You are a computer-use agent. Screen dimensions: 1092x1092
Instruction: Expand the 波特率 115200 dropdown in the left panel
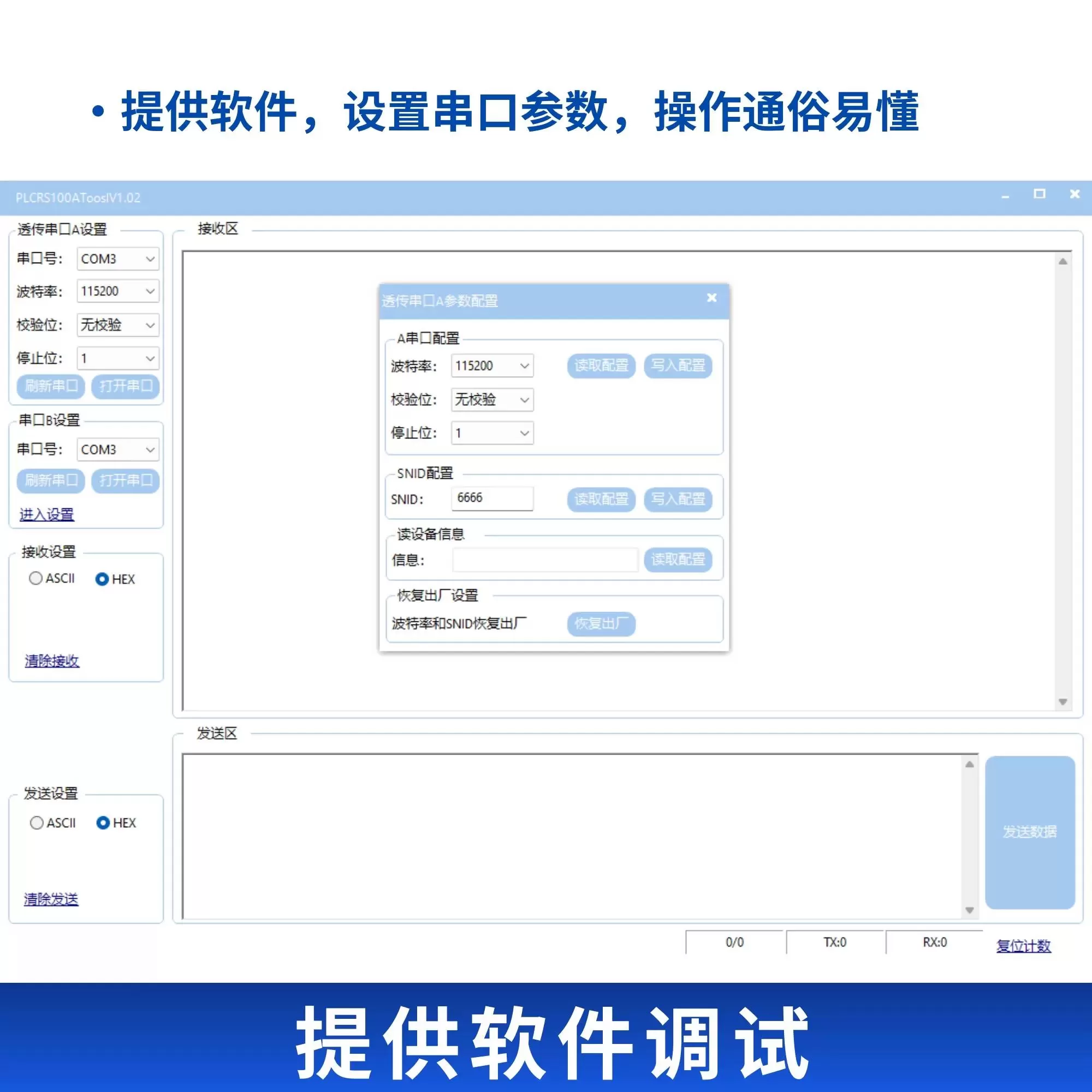[117, 291]
